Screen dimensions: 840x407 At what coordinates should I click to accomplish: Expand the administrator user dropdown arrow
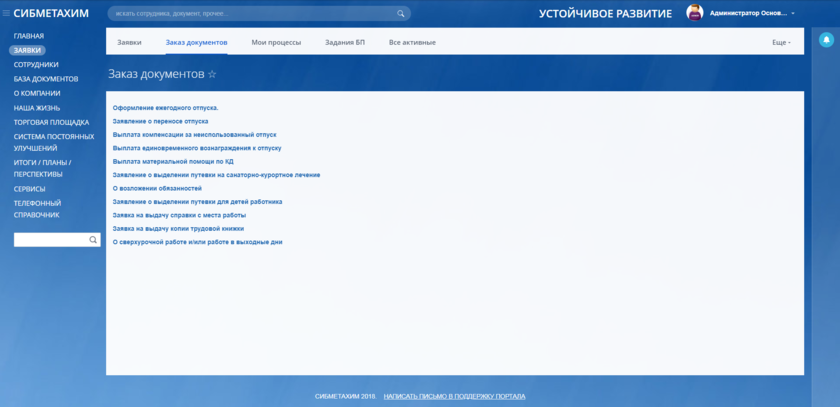click(793, 13)
